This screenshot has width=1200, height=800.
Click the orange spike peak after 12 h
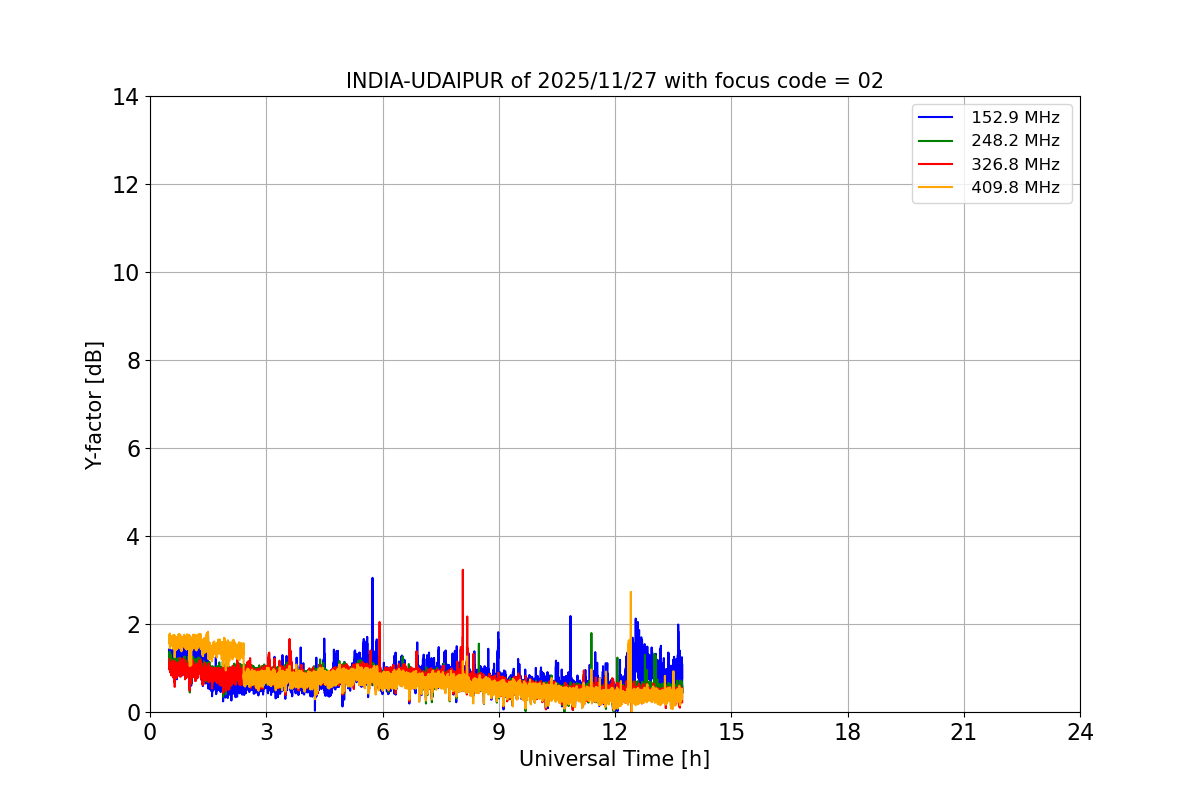pos(630,593)
